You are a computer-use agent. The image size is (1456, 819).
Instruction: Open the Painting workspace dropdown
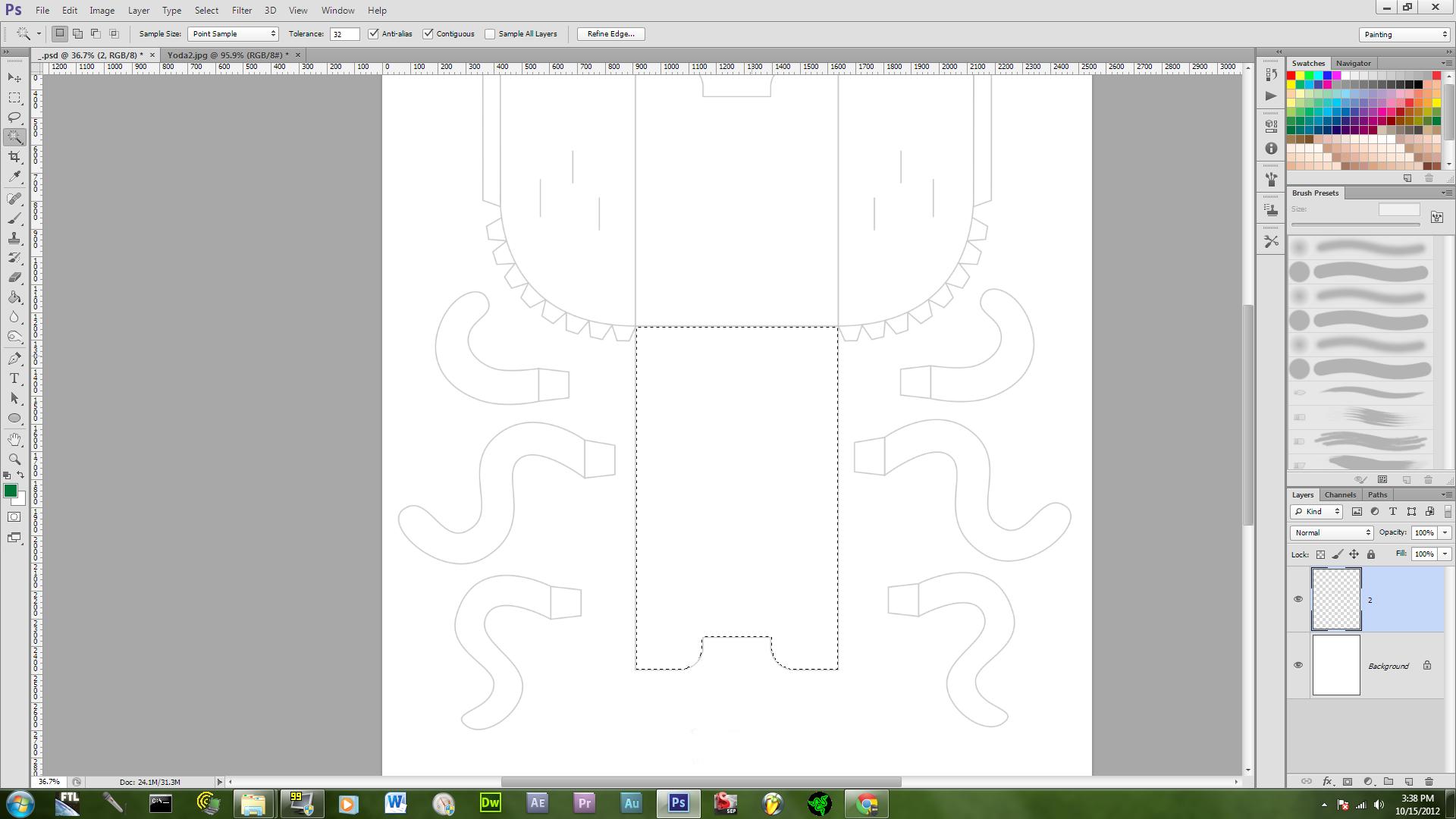click(x=1404, y=34)
